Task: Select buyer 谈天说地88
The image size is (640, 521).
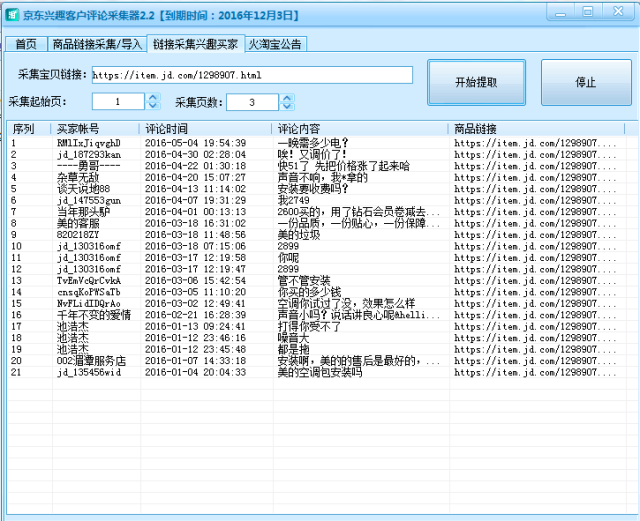Action: click(x=83, y=189)
